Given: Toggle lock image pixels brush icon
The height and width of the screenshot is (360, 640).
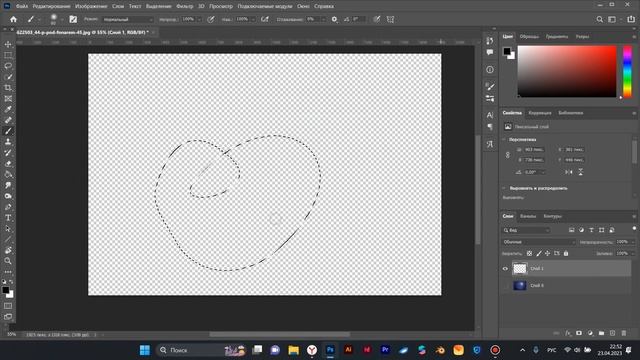Looking at the screenshot, I should 539,253.
